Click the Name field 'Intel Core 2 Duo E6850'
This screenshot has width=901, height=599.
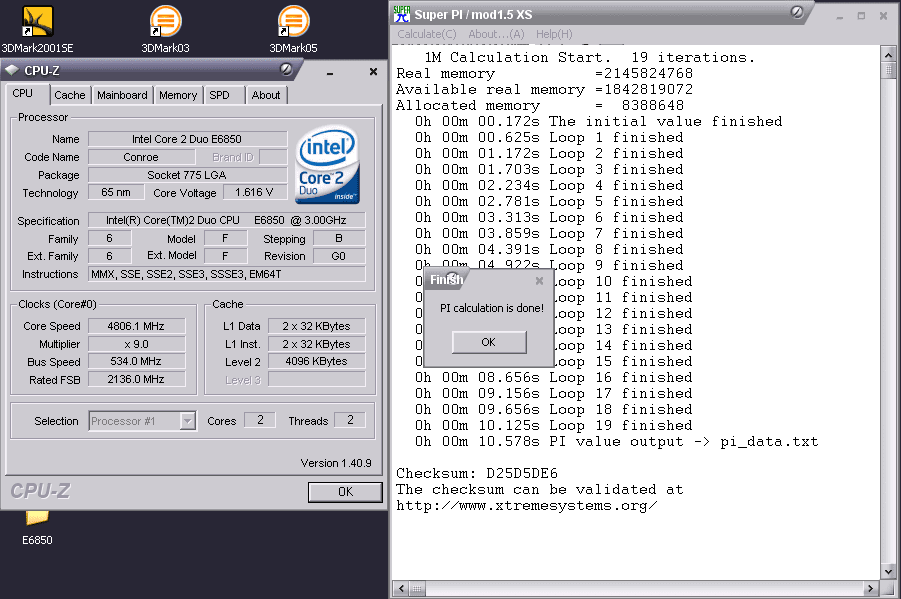(187, 139)
